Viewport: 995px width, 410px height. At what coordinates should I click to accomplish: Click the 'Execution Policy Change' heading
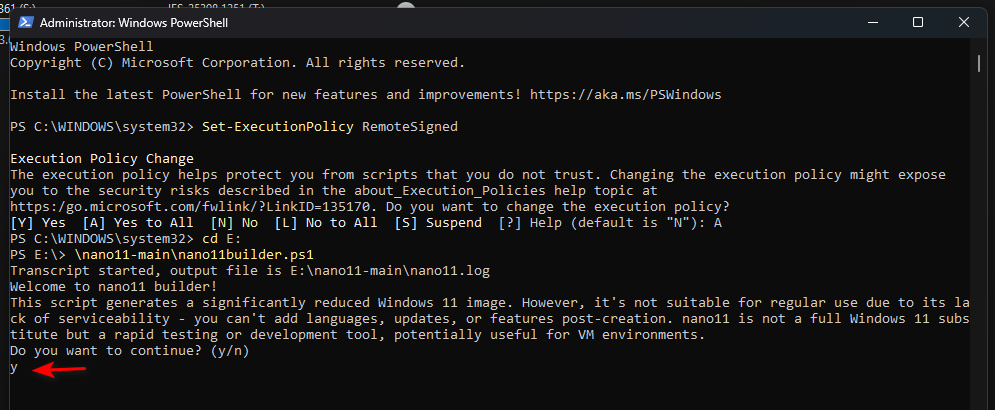pyautogui.click(x=102, y=158)
